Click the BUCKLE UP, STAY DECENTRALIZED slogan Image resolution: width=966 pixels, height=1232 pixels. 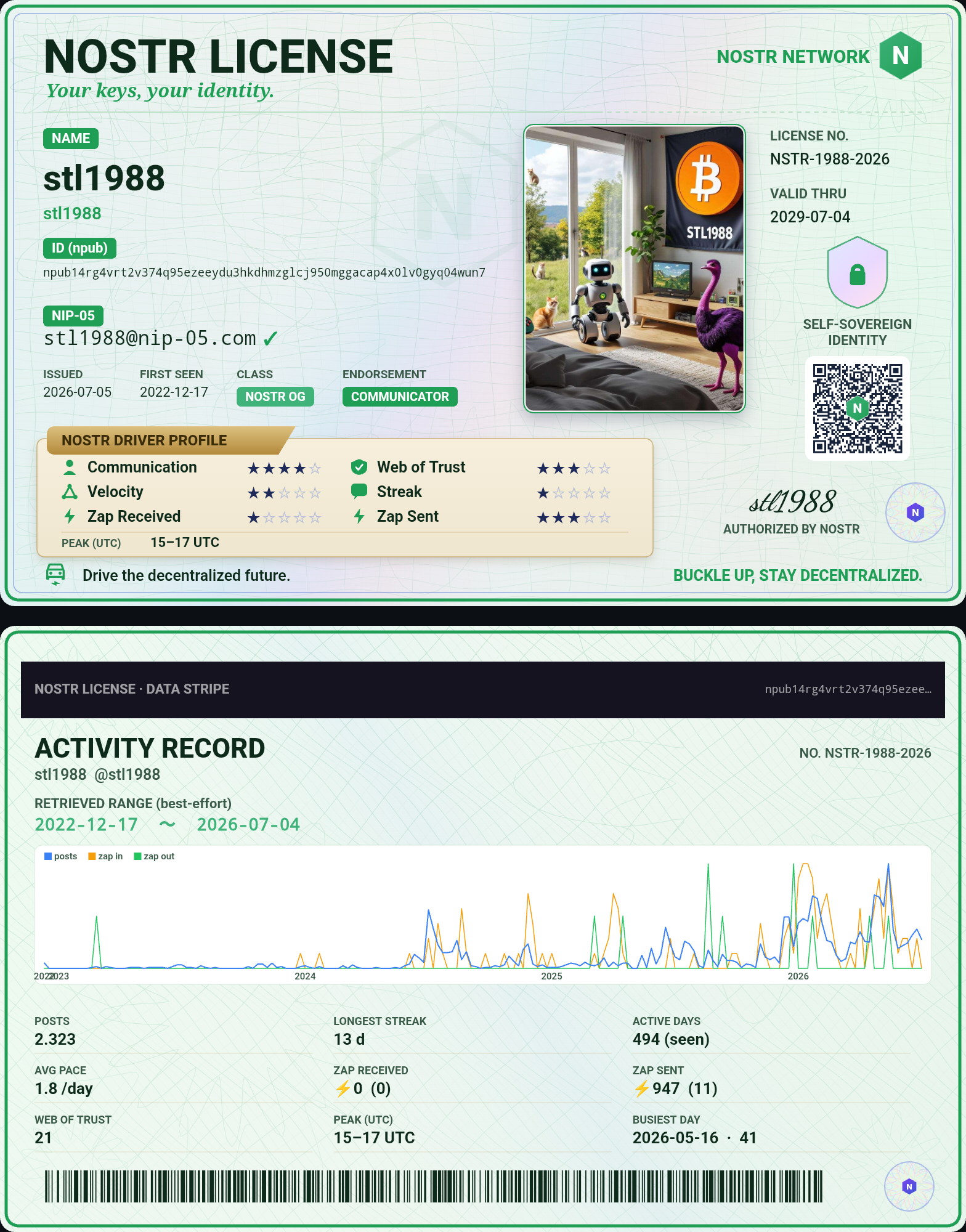(x=798, y=575)
